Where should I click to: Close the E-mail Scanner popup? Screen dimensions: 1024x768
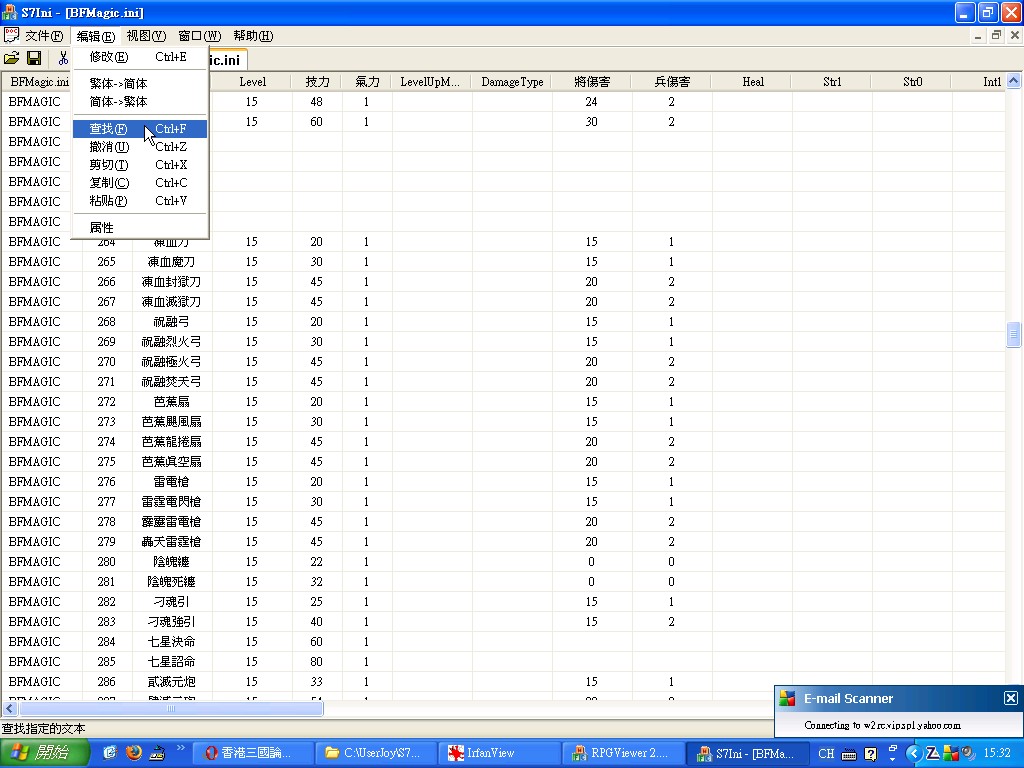[x=1010, y=698]
